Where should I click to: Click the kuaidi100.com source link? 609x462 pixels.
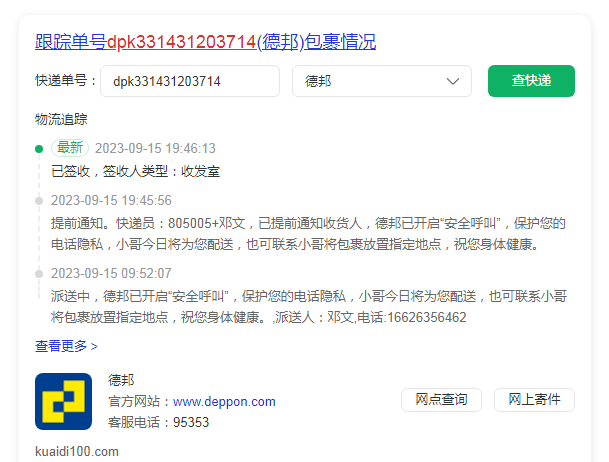[77, 451]
